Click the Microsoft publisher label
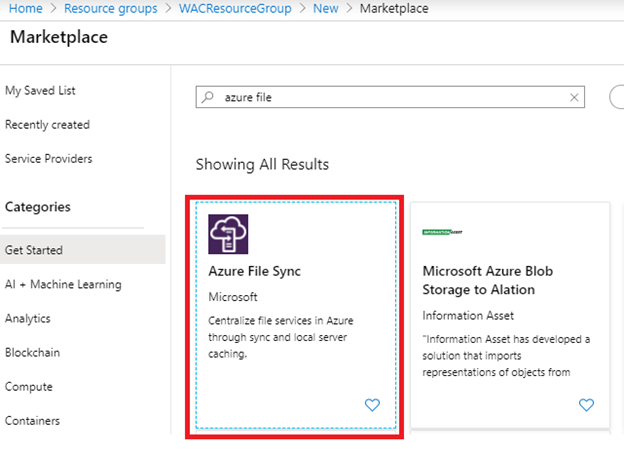 (233, 297)
